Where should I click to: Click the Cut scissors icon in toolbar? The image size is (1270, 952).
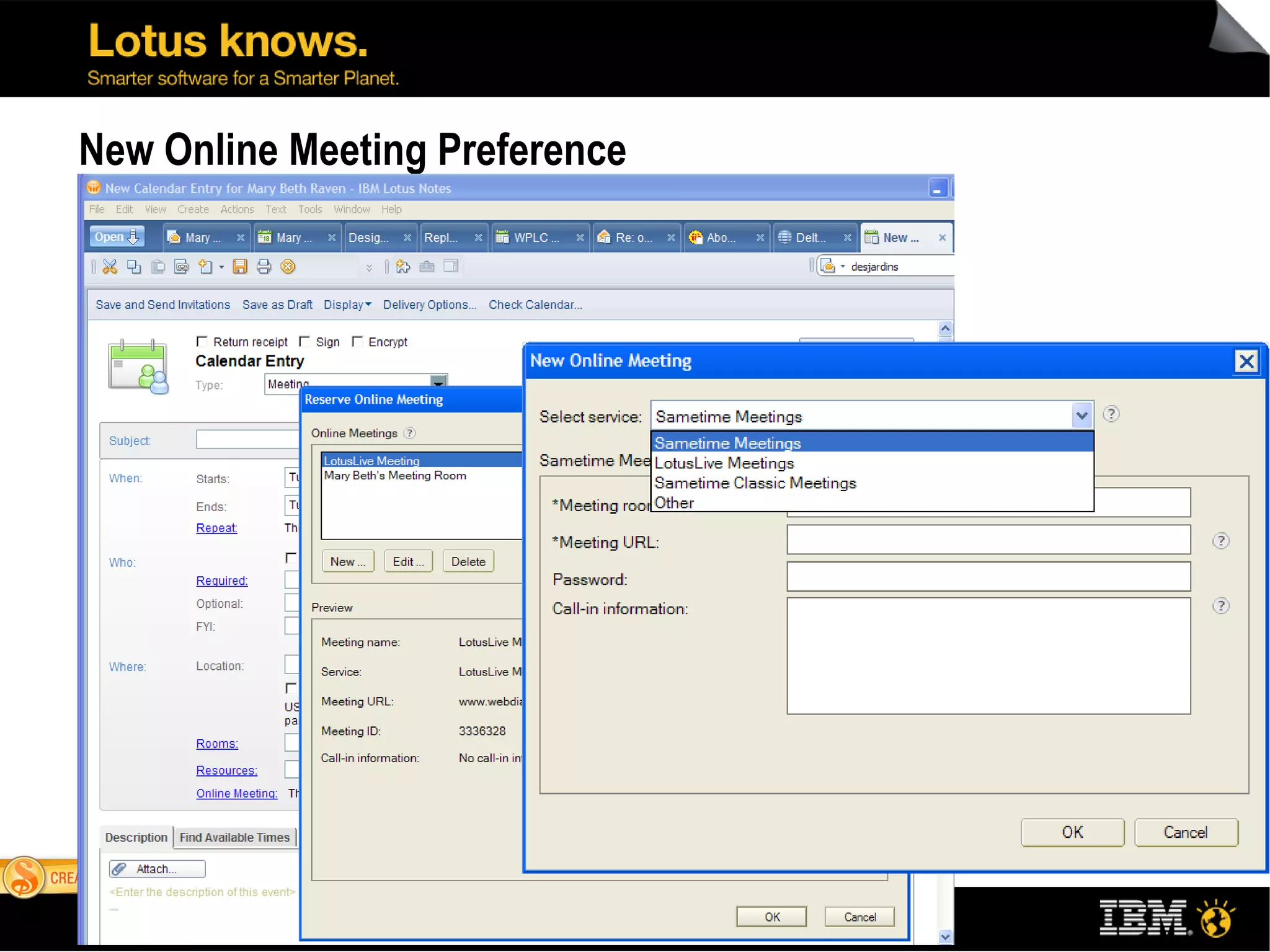(x=110, y=267)
